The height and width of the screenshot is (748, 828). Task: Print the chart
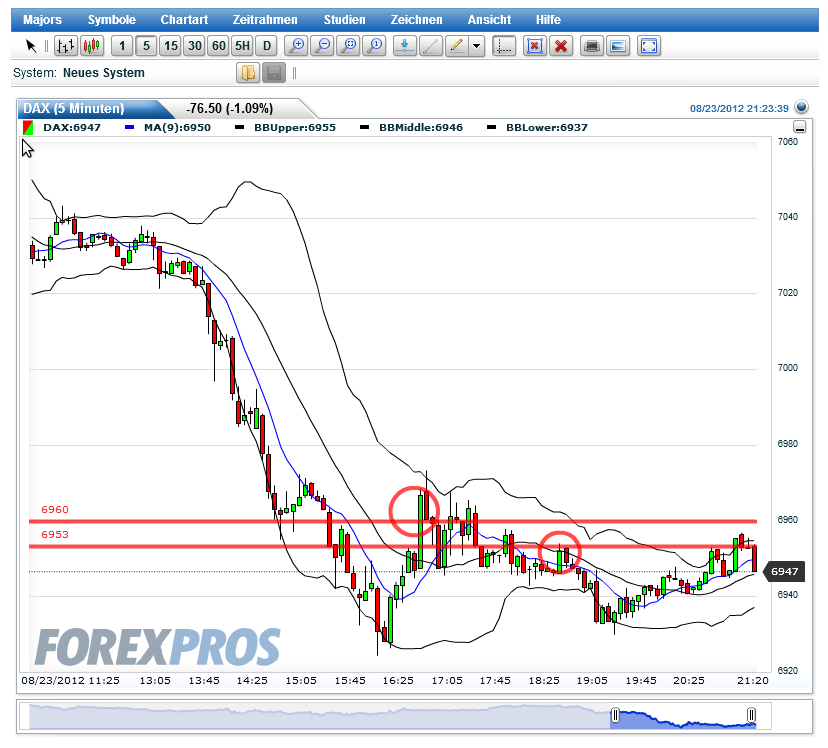592,46
